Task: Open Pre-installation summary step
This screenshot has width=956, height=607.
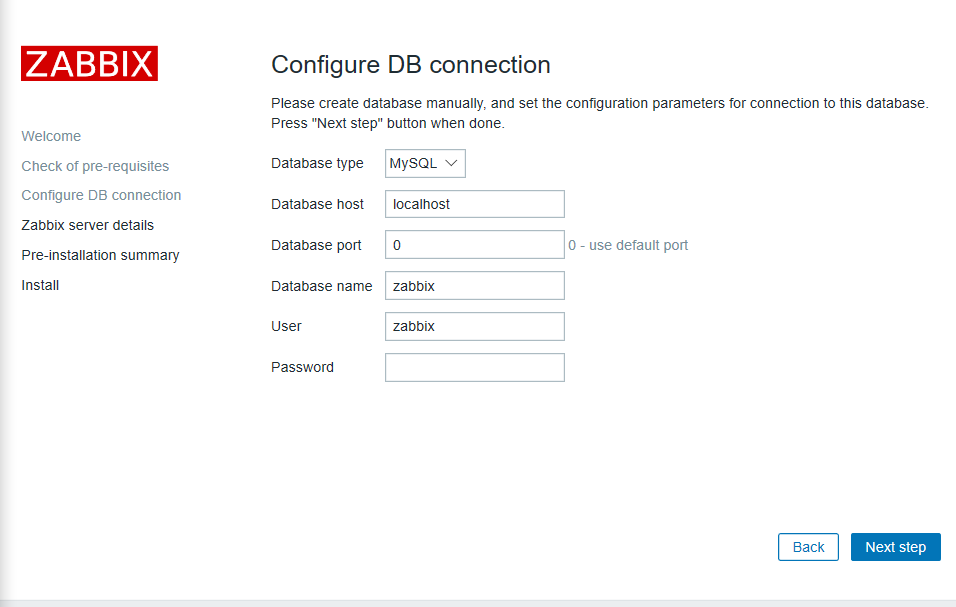Action: 100,255
